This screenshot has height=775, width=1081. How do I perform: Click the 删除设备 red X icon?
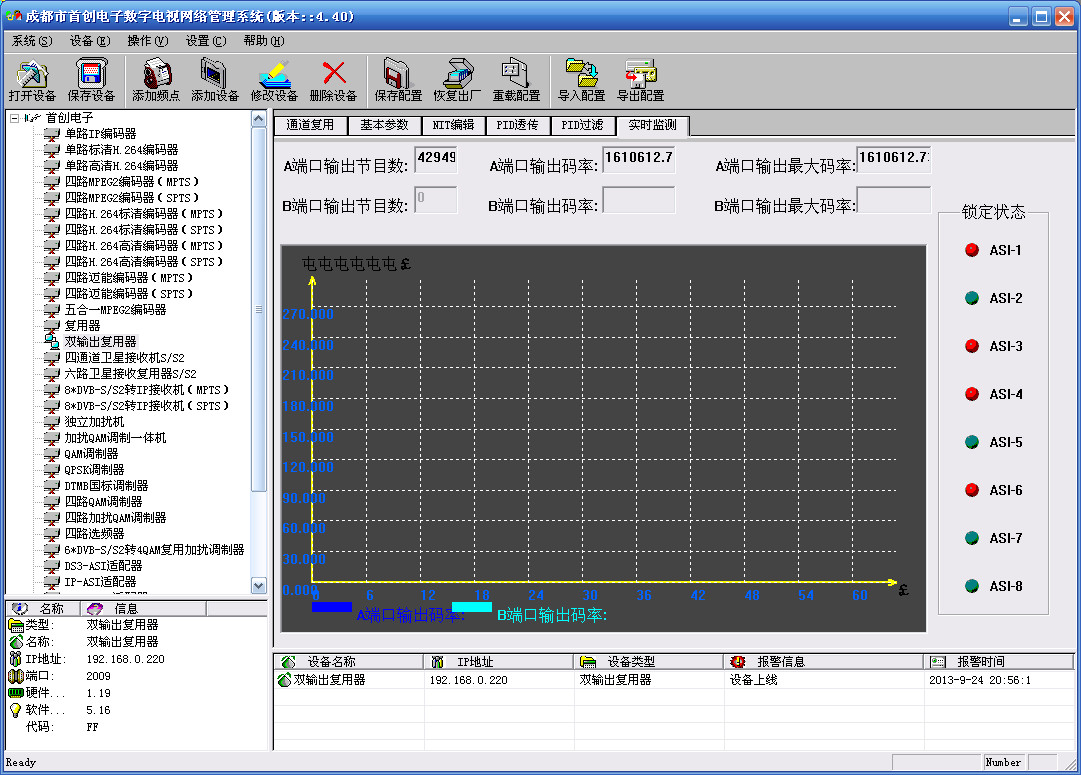pos(334,73)
